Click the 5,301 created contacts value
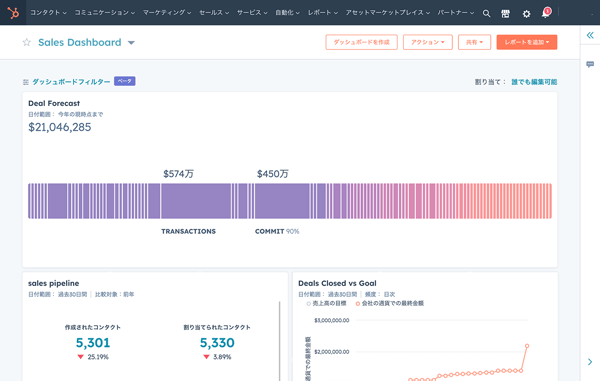Image resolution: width=600 pixels, height=381 pixels. [x=93, y=343]
